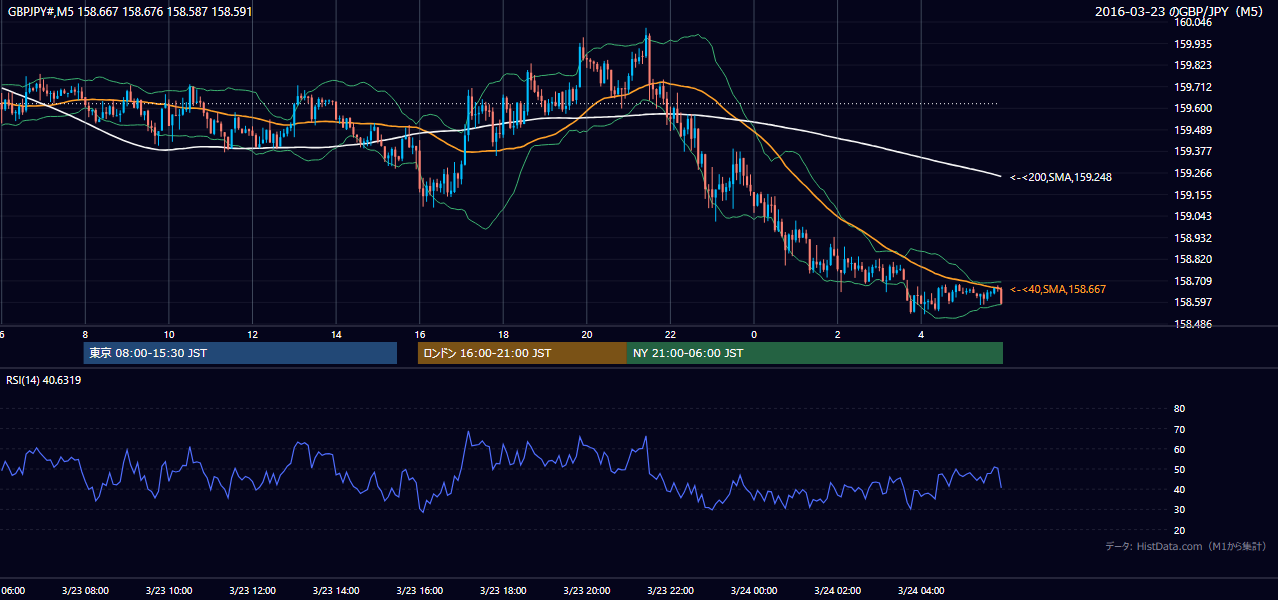This screenshot has height=600, width=1278.
Task: Click RSI scale level 60
Action: [1179, 449]
